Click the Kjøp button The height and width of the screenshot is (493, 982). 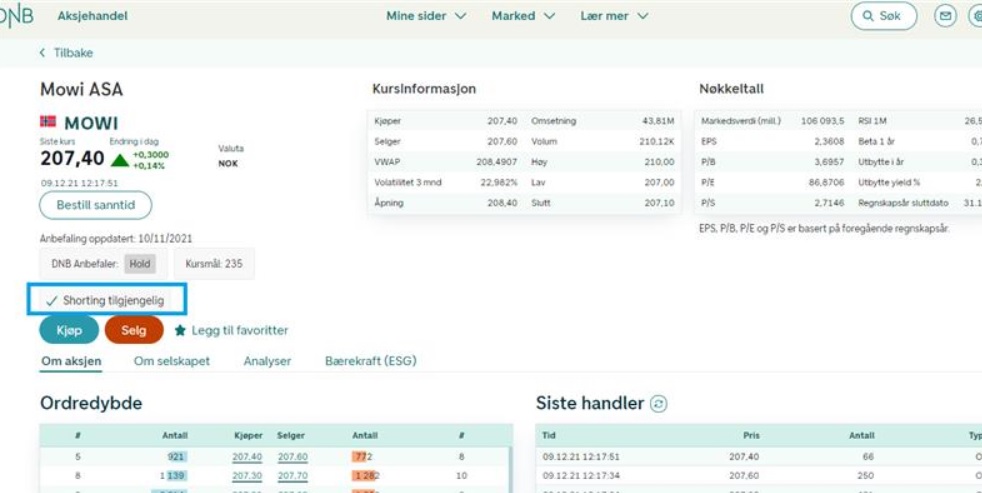point(69,330)
